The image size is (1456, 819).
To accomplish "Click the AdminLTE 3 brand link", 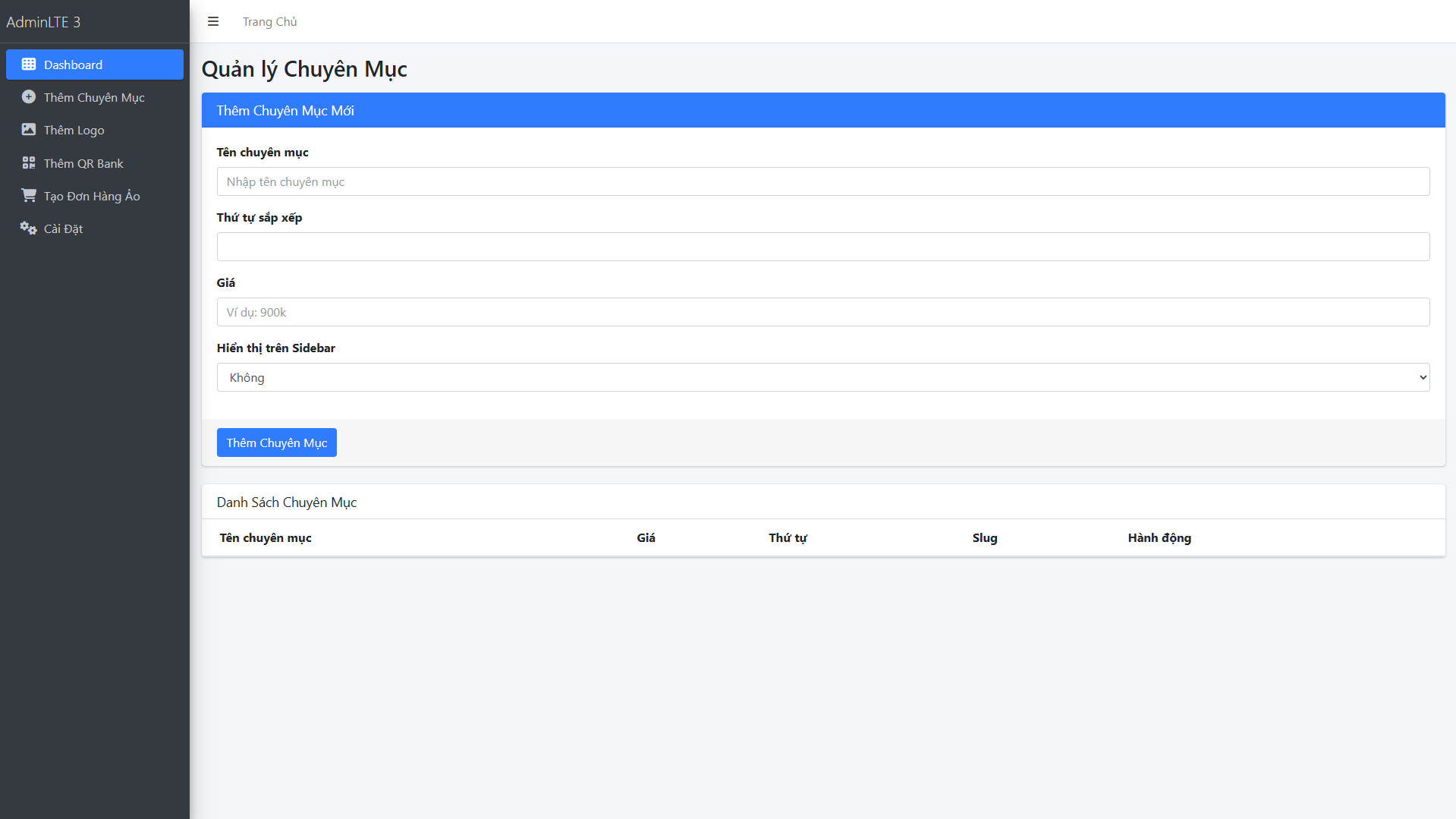I will point(43,22).
